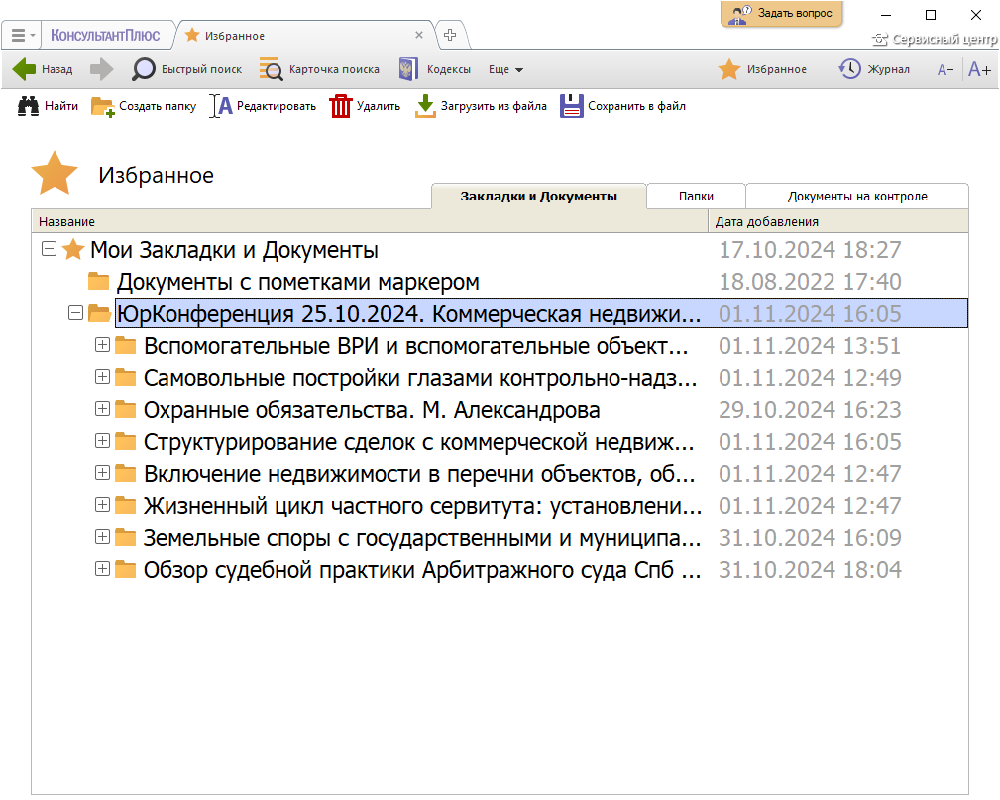Expand the Охранные обязательства folder
This screenshot has width=1000, height=800.
(102, 410)
